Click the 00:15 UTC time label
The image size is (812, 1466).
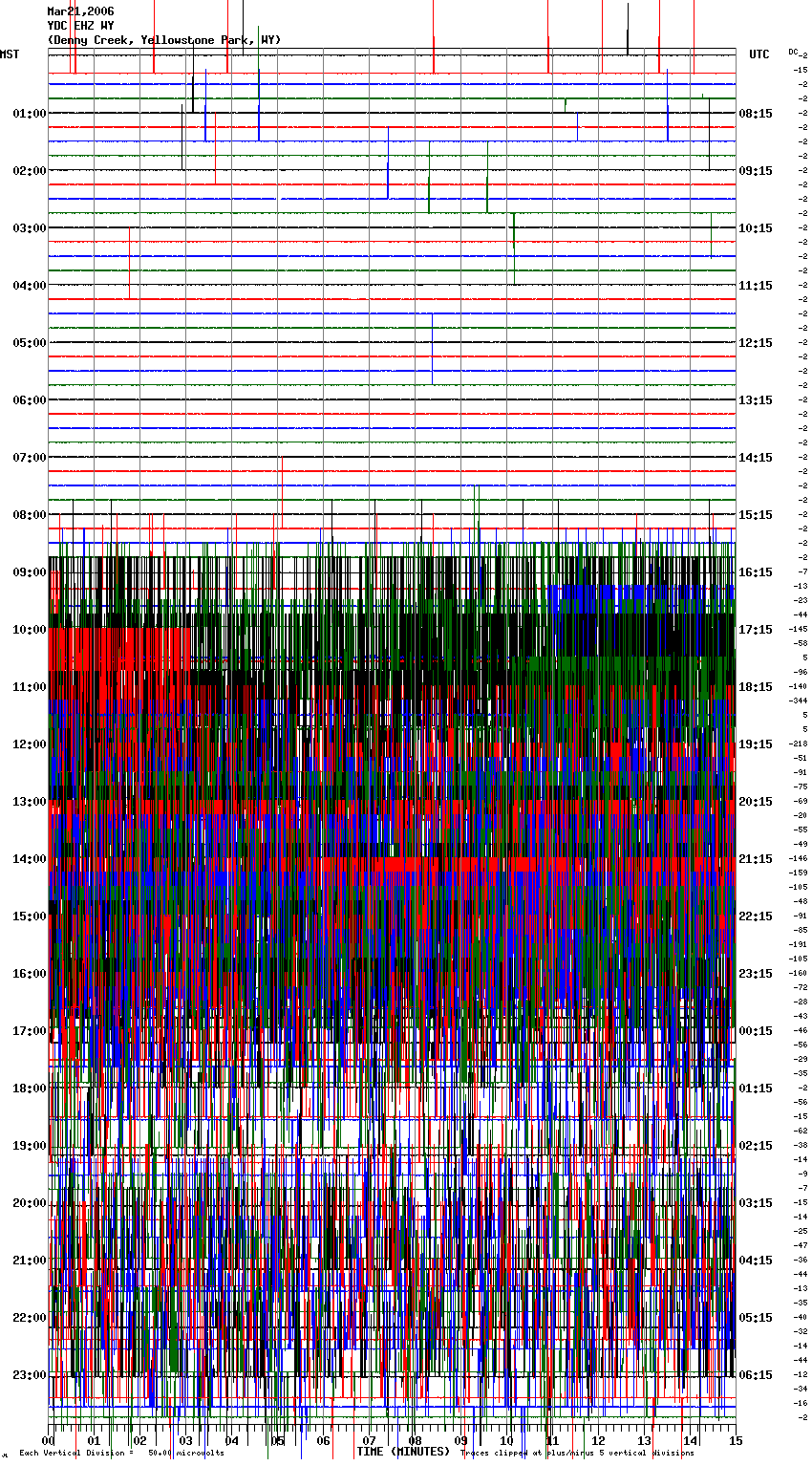[x=756, y=1031]
